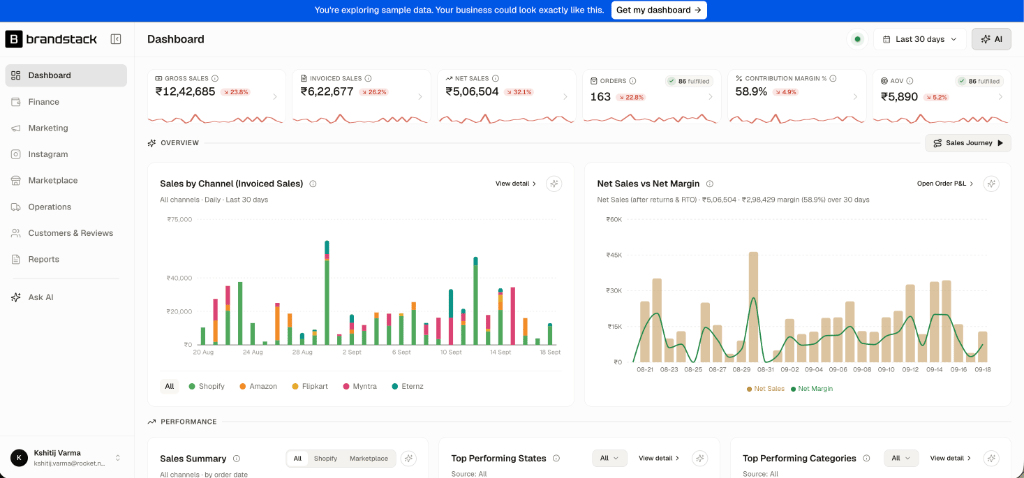Screen dimensions: 1024x478
Task: Expand the Contribution Margin card chevron
Action: 855,97
